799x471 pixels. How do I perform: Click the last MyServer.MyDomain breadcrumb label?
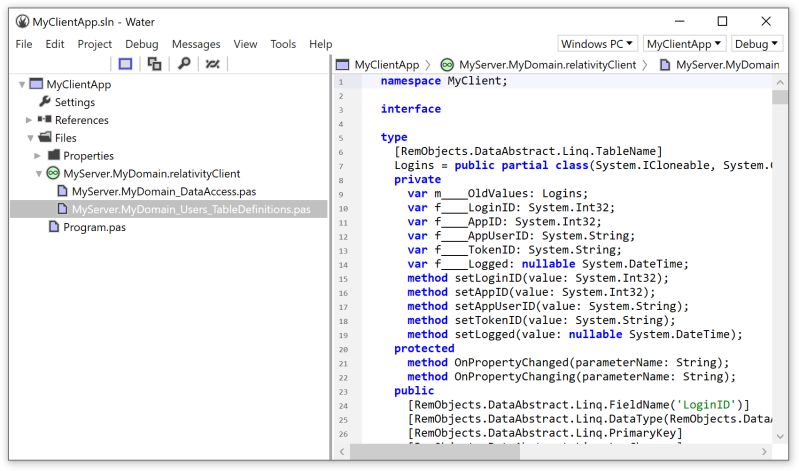pos(728,65)
